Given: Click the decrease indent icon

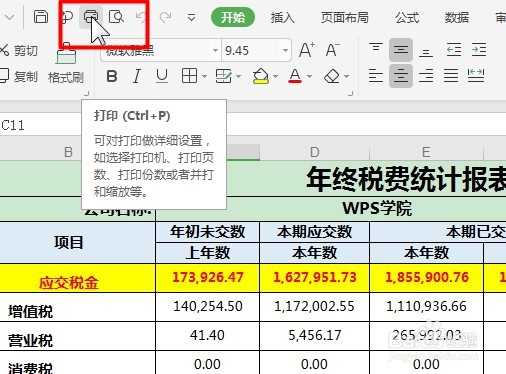Looking at the screenshot, I should tap(454, 50).
